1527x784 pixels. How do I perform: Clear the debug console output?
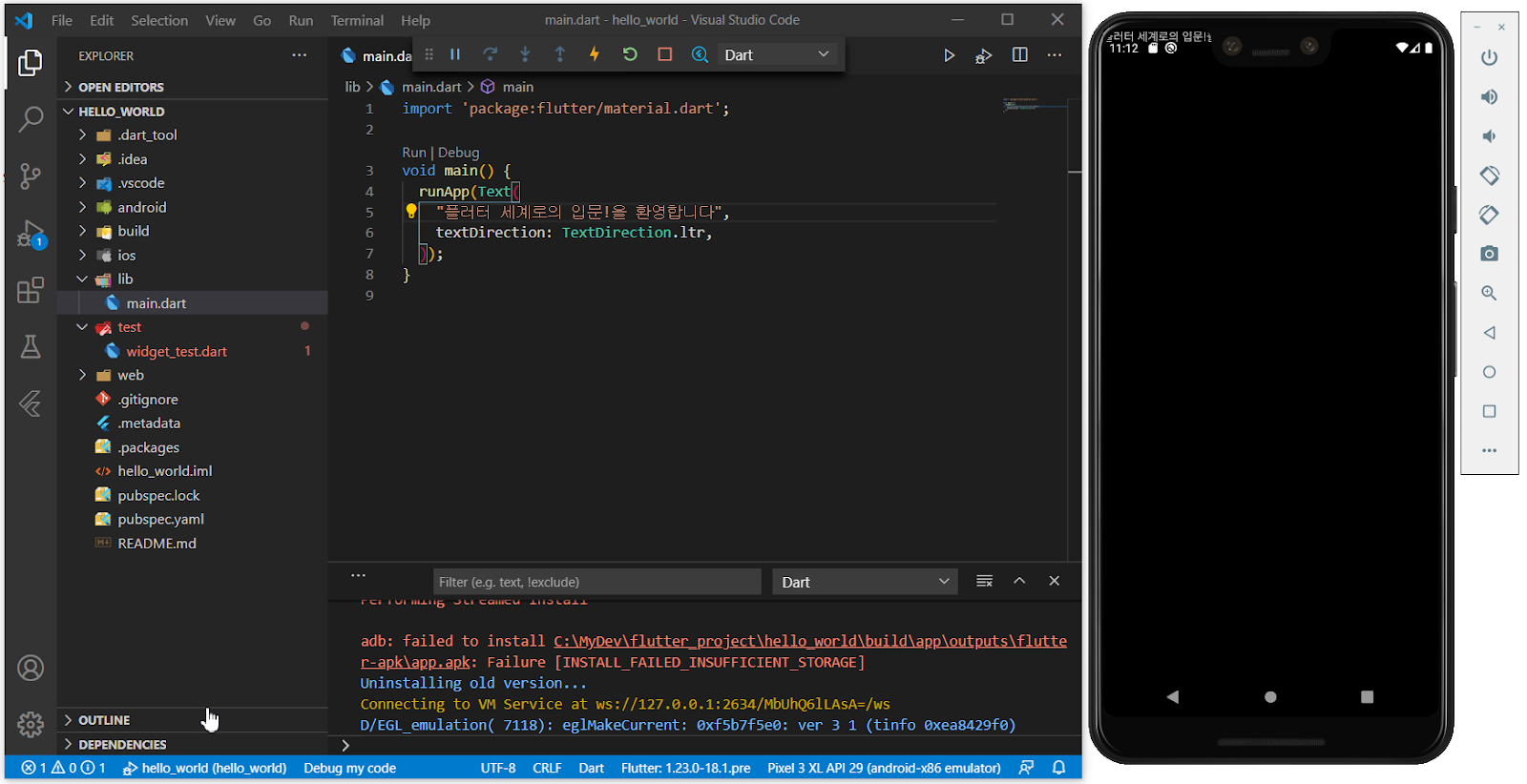(x=984, y=581)
